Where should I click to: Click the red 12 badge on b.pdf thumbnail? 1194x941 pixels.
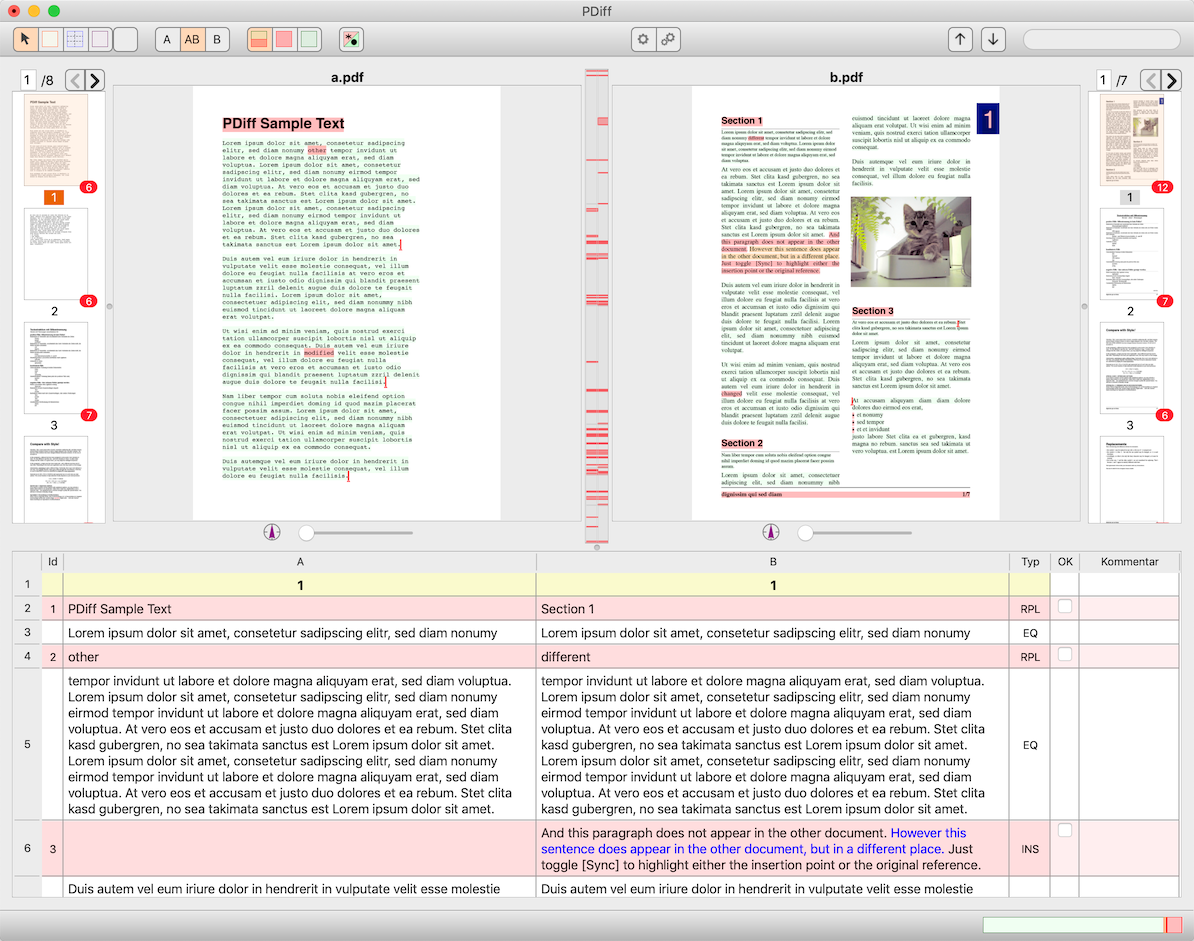[x=1162, y=187]
